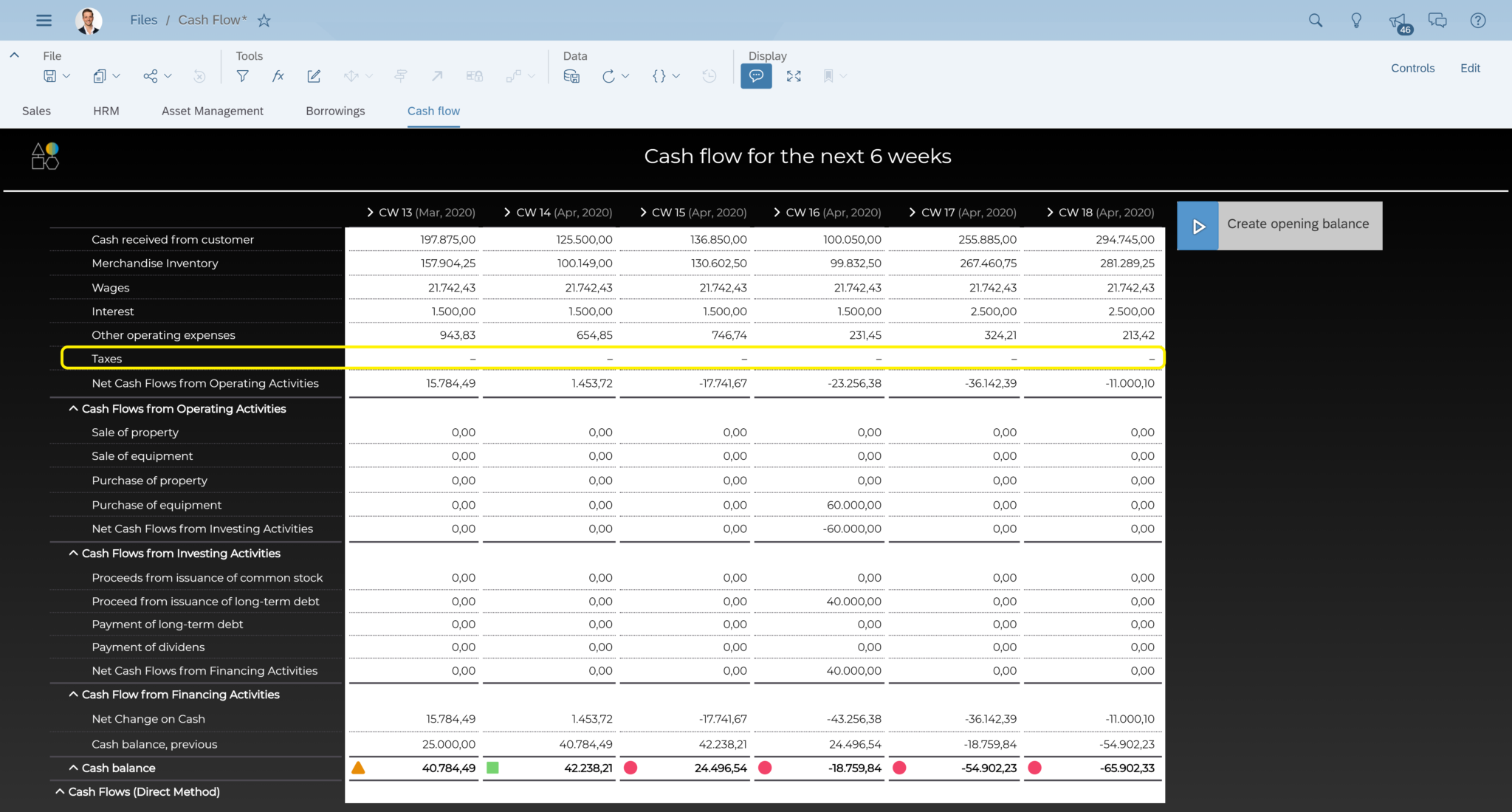Toggle the favorite star next to Cash Flow
Screen dimensions: 1512x812
coord(264,21)
